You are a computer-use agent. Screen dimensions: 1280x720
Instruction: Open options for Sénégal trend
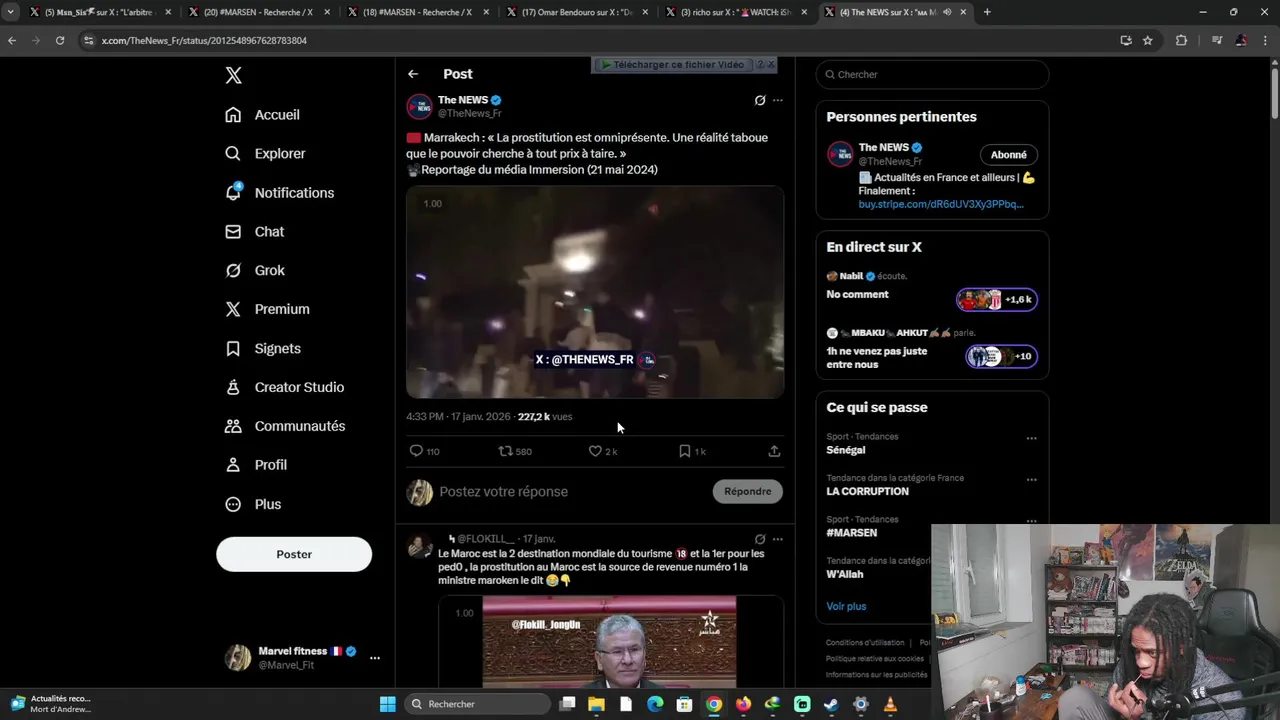pos(1031,438)
